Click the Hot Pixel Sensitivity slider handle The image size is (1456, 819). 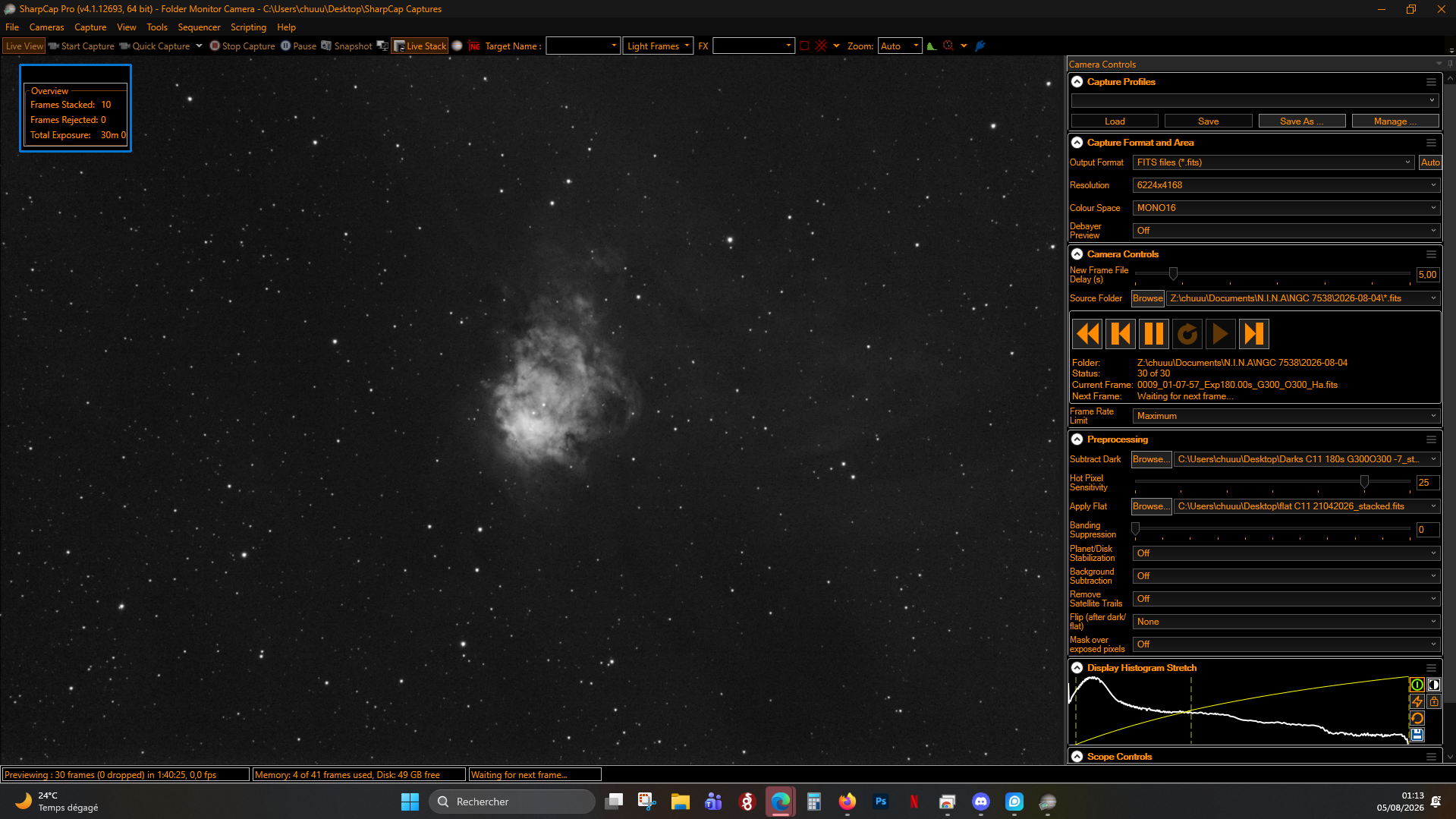[1364, 482]
